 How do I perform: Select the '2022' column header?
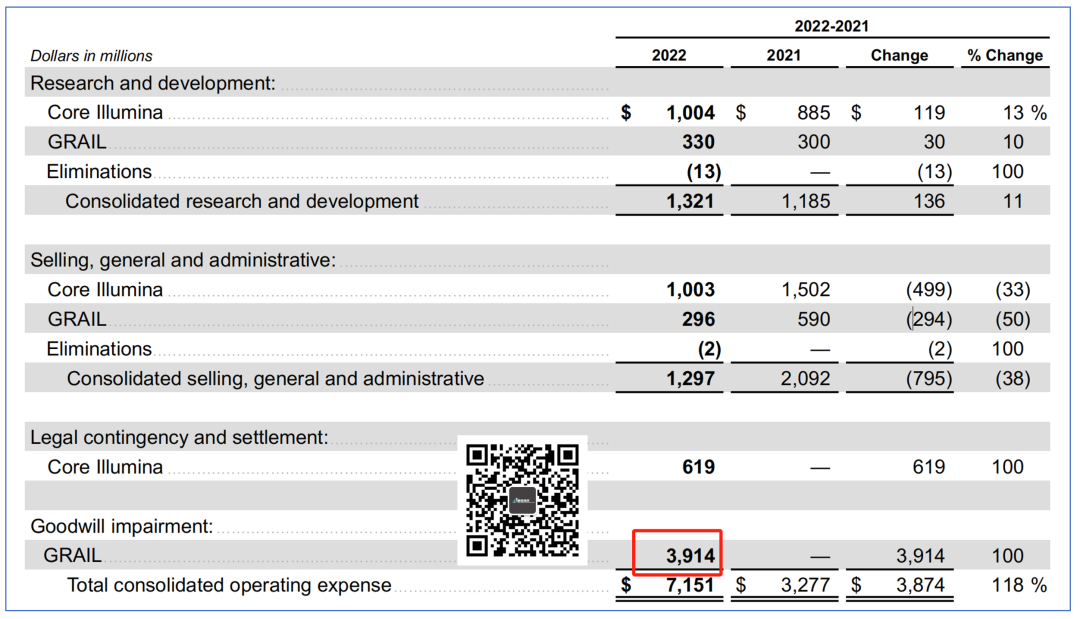click(669, 56)
